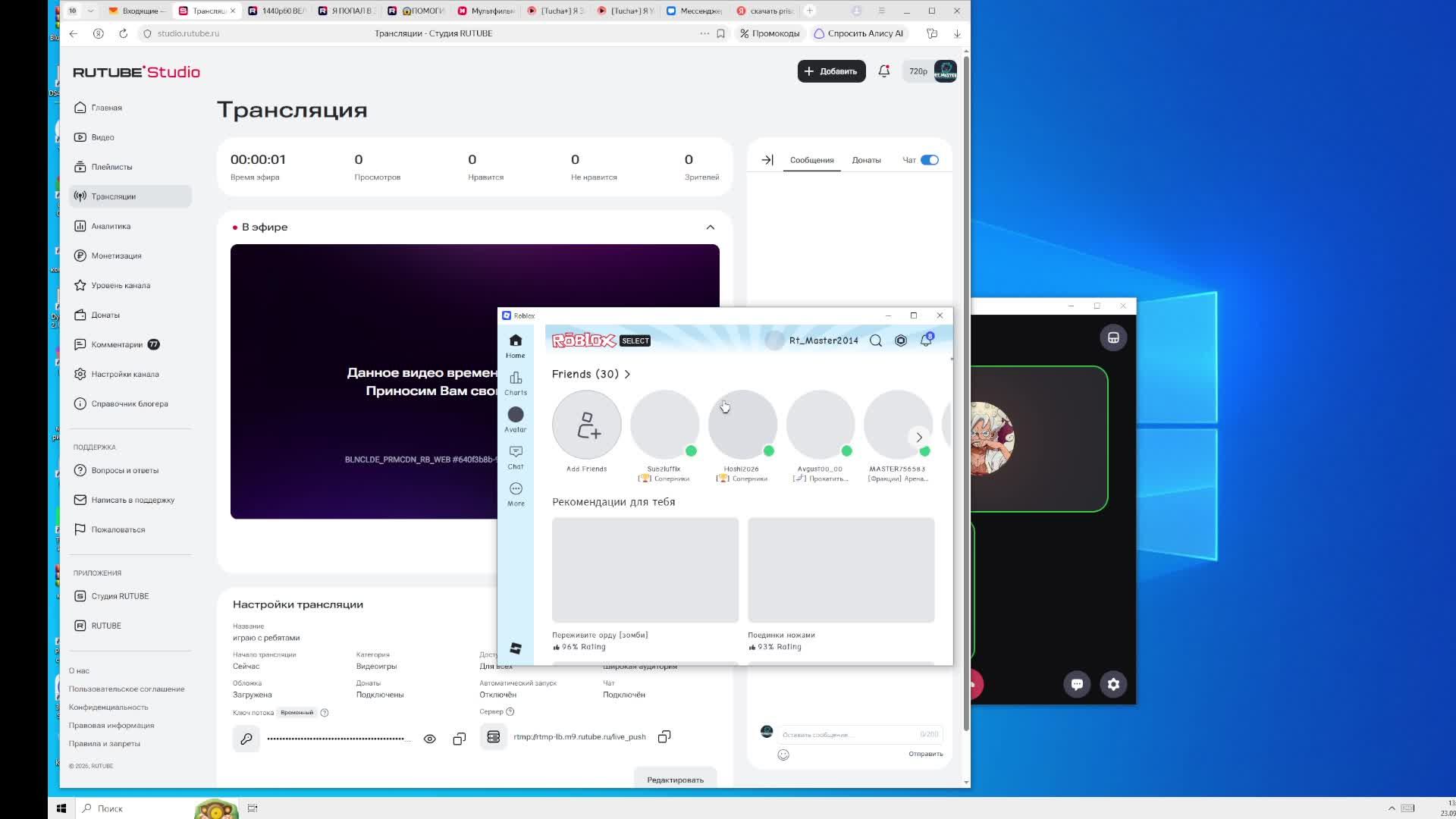Click Отправить to send message

tap(926, 754)
